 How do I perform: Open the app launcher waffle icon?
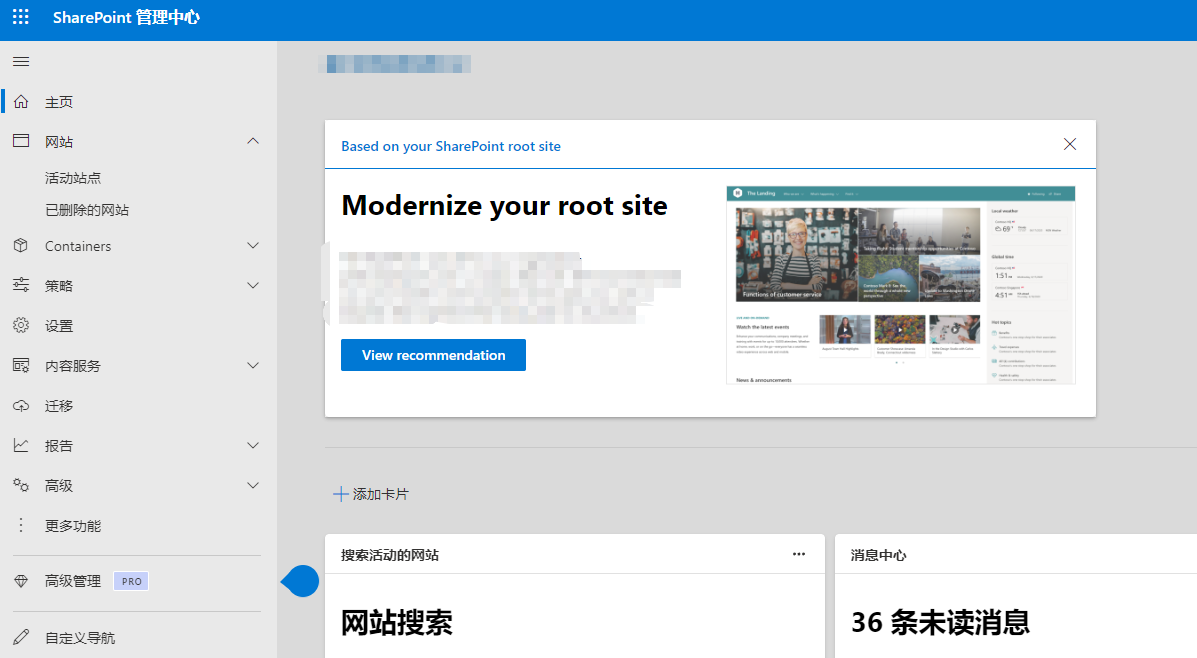[x=20, y=18]
